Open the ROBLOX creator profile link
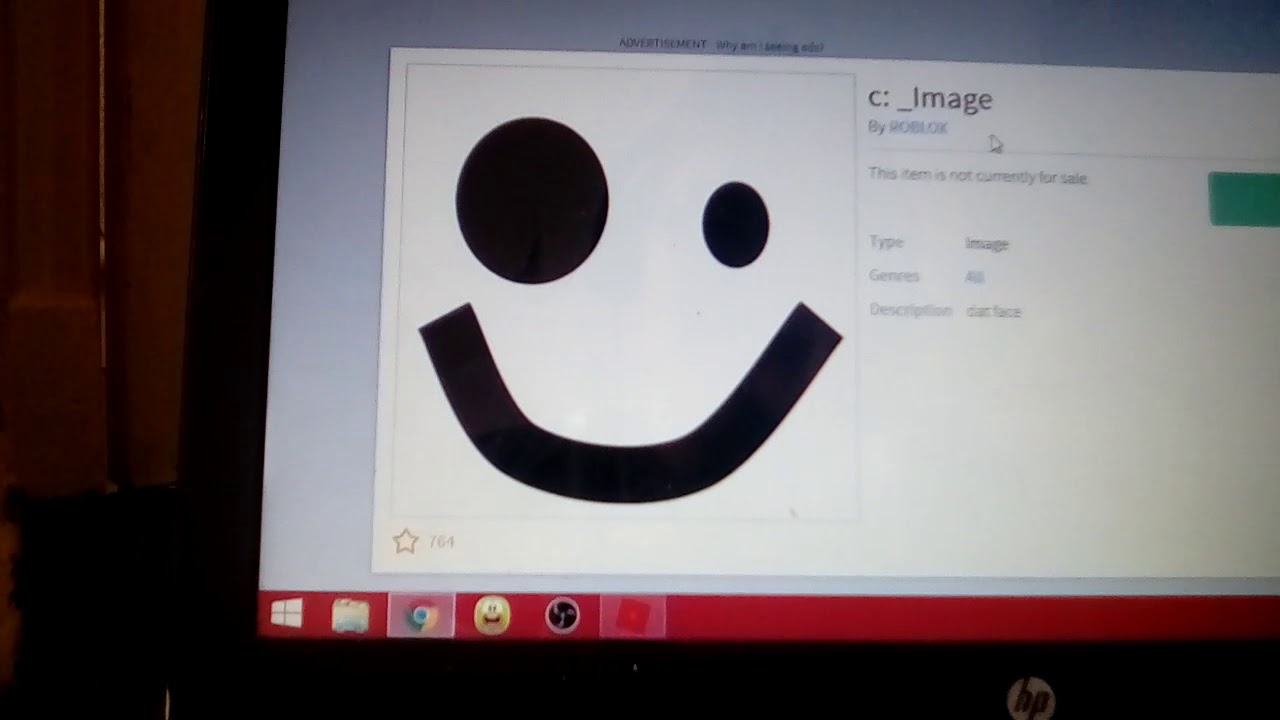 tap(918, 127)
